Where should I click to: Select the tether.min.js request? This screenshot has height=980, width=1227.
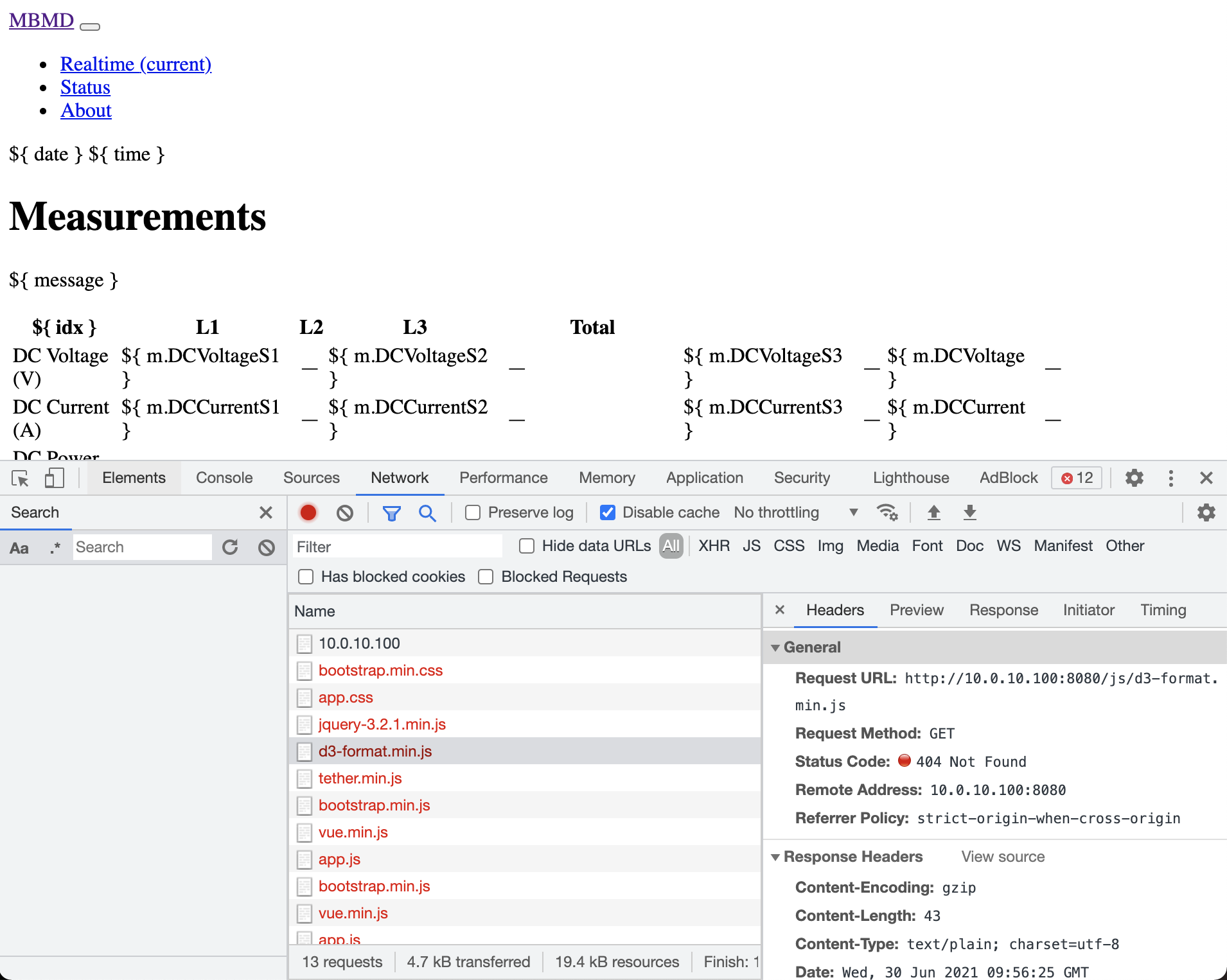click(525, 778)
